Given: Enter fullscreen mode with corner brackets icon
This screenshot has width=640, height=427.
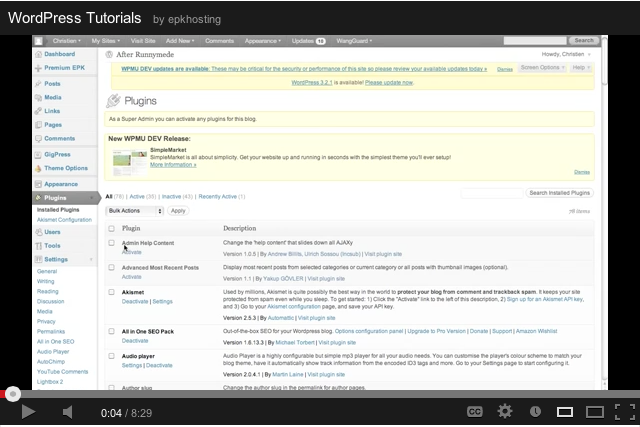Looking at the screenshot, I should 625,412.
